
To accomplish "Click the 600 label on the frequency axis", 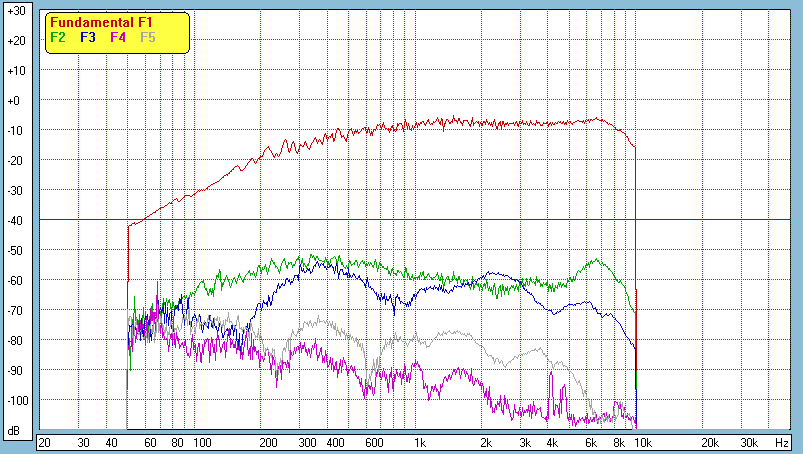I will point(374,441).
